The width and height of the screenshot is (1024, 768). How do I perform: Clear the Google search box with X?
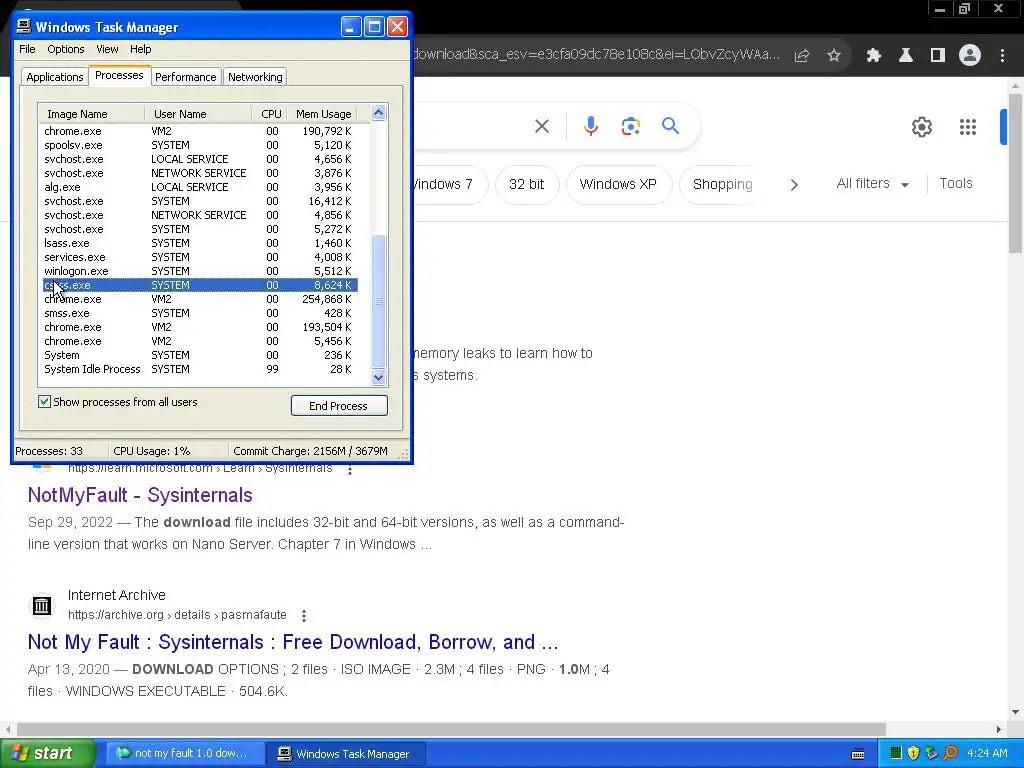[542, 126]
